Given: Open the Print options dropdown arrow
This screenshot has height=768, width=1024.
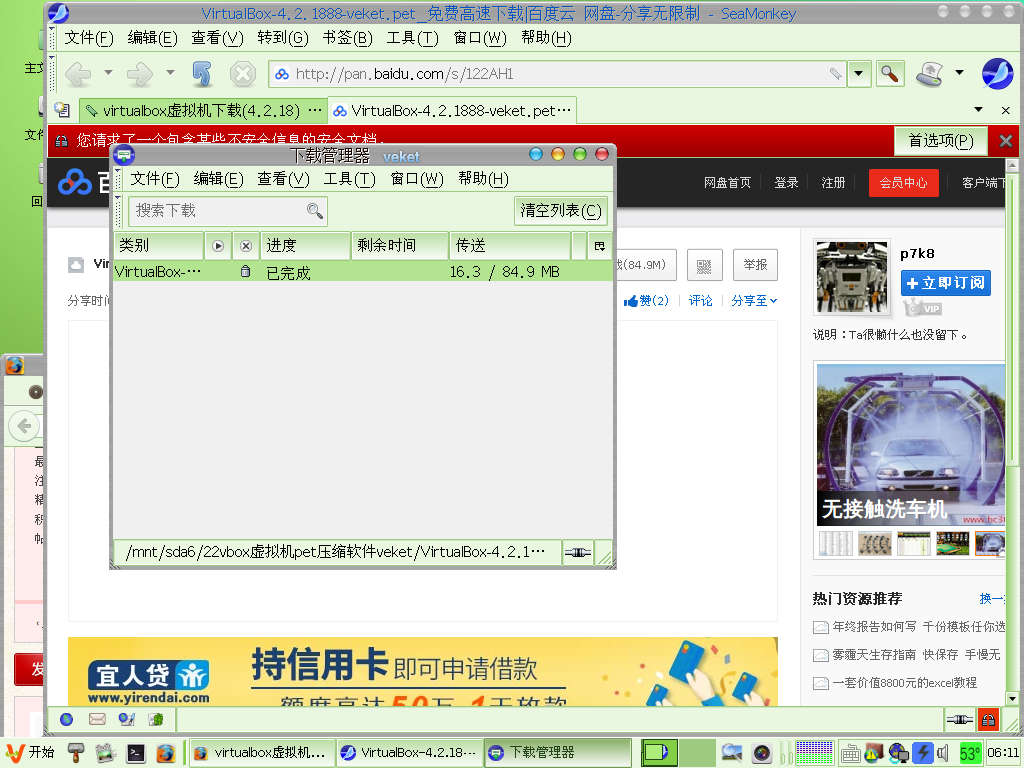Looking at the screenshot, I should click(x=959, y=72).
